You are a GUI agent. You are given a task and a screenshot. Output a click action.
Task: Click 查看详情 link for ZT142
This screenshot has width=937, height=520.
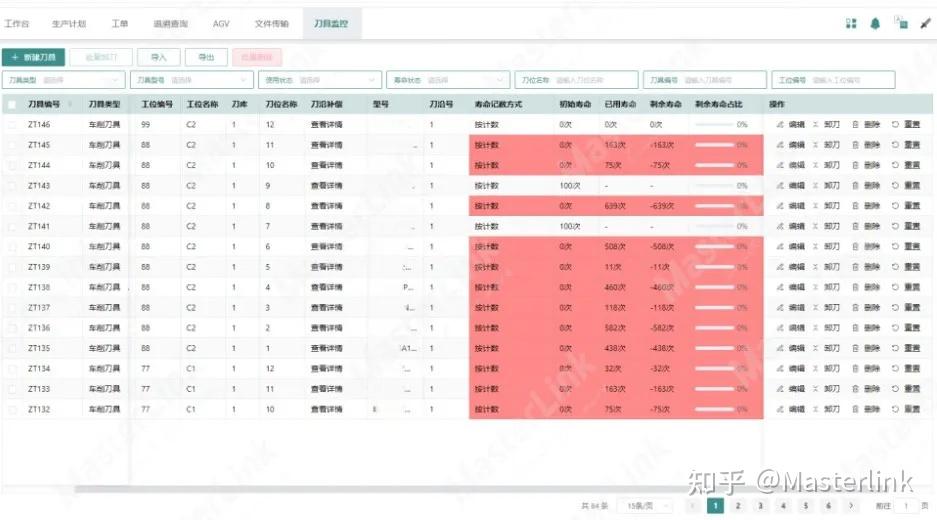(x=326, y=206)
